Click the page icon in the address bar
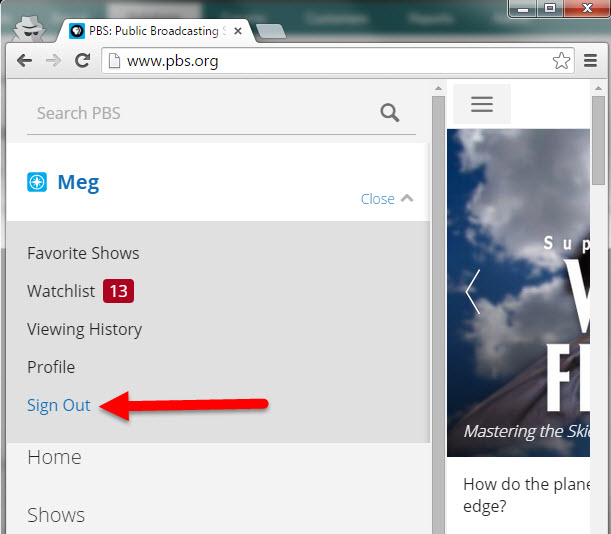The width and height of the screenshot is (611, 534). [x=114, y=61]
